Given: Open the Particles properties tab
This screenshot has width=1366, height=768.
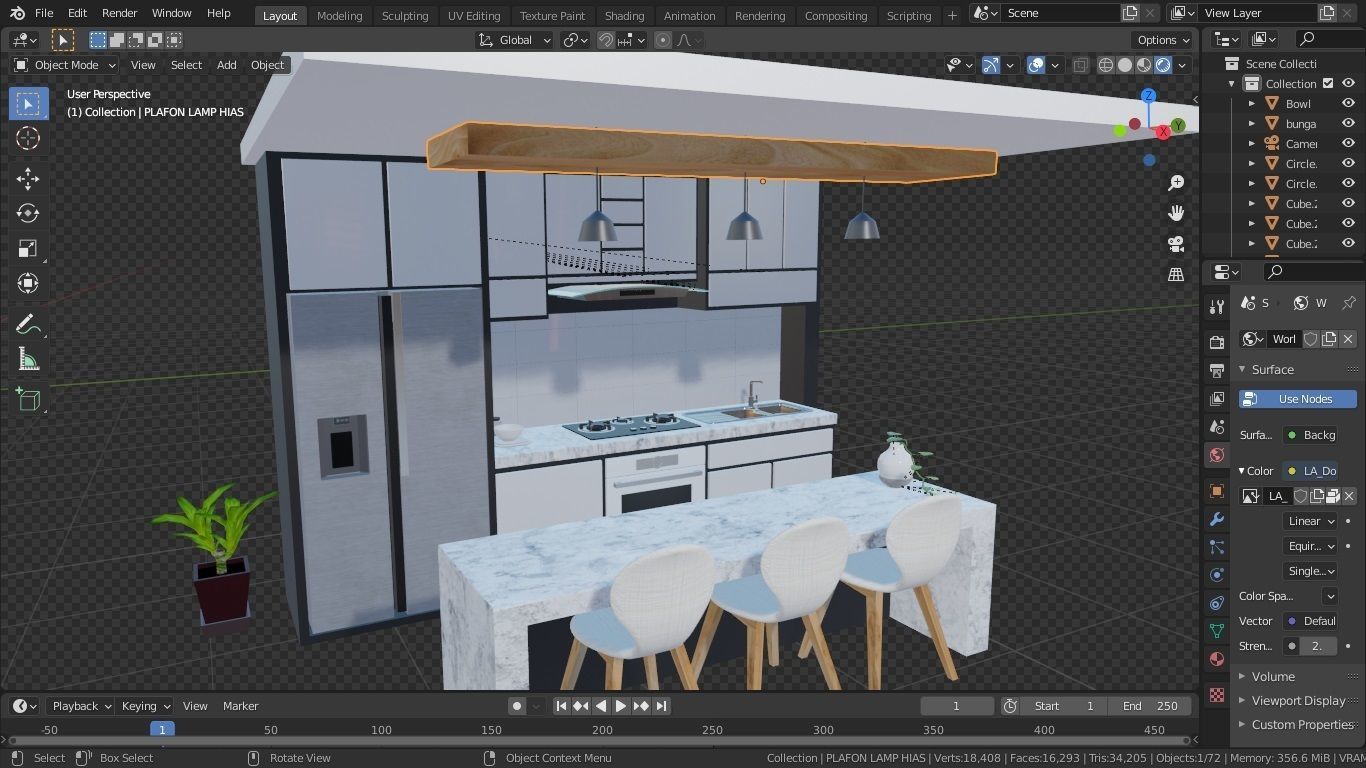Looking at the screenshot, I should tap(1217, 547).
